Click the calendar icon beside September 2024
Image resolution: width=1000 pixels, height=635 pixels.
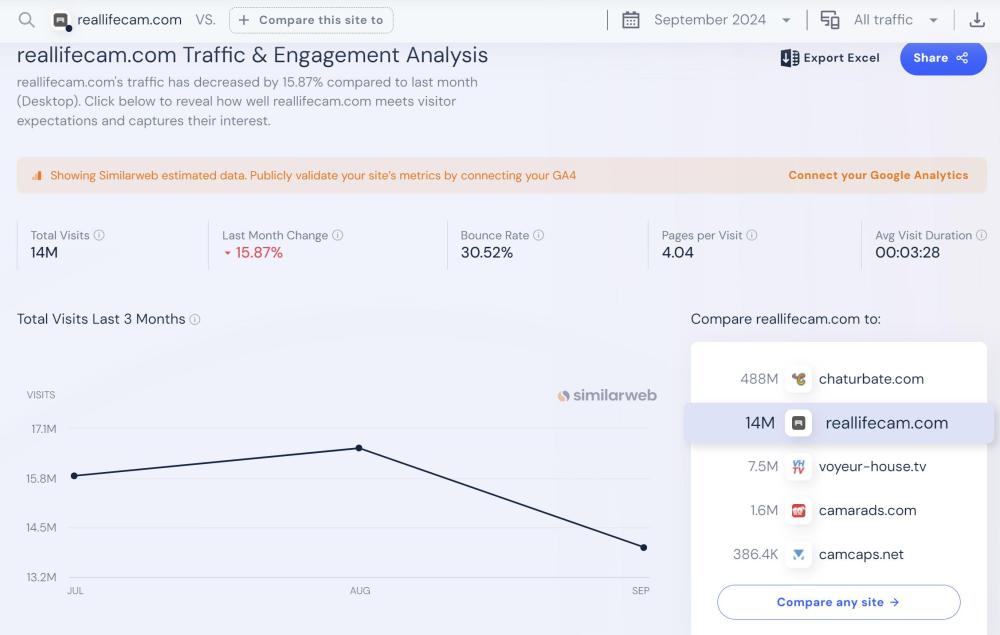pyautogui.click(x=631, y=20)
